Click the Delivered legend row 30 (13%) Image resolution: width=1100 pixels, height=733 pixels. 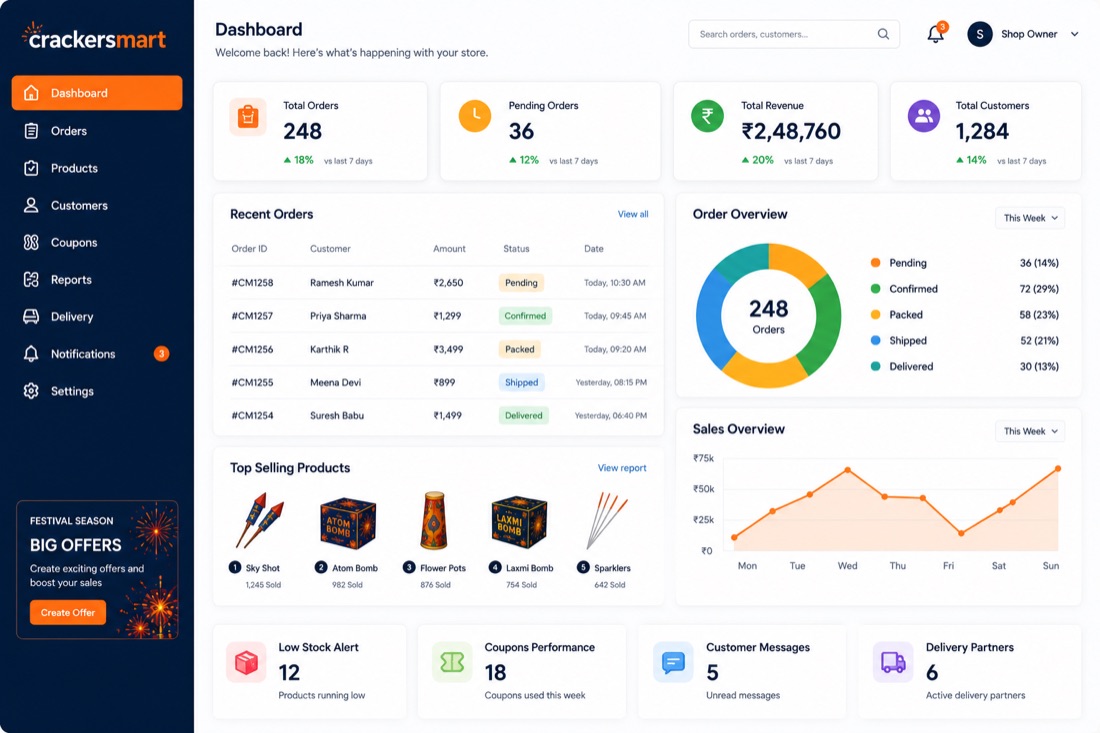(965, 366)
